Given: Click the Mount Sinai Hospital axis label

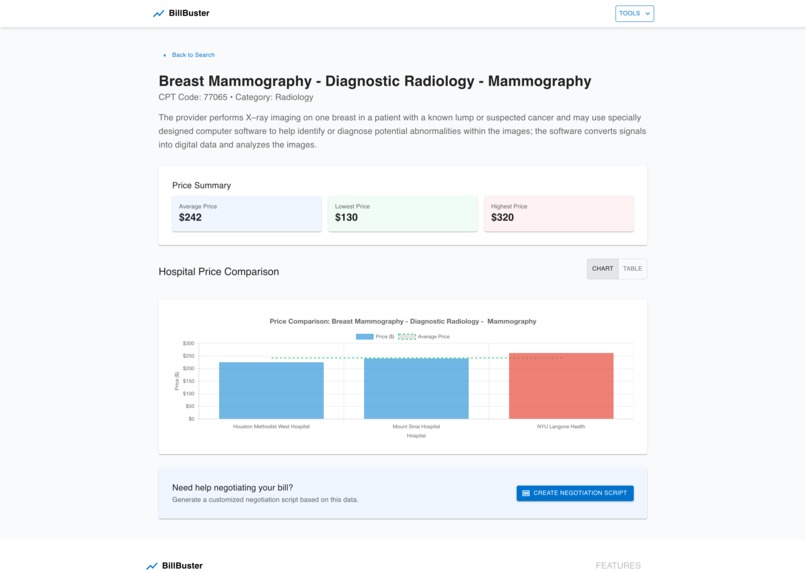Looking at the screenshot, I should tap(416, 427).
